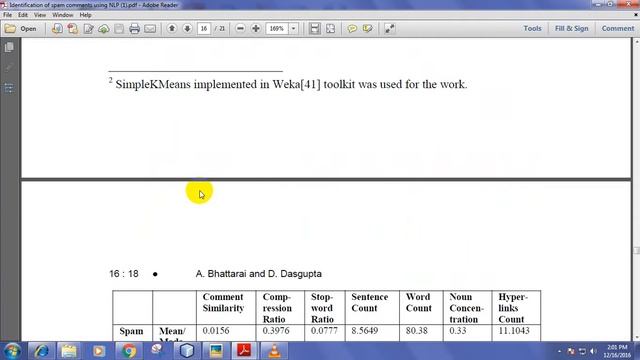640x360 pixels.
Task: Click the vertical scrollbar down arrow
Action: [636, 338]
